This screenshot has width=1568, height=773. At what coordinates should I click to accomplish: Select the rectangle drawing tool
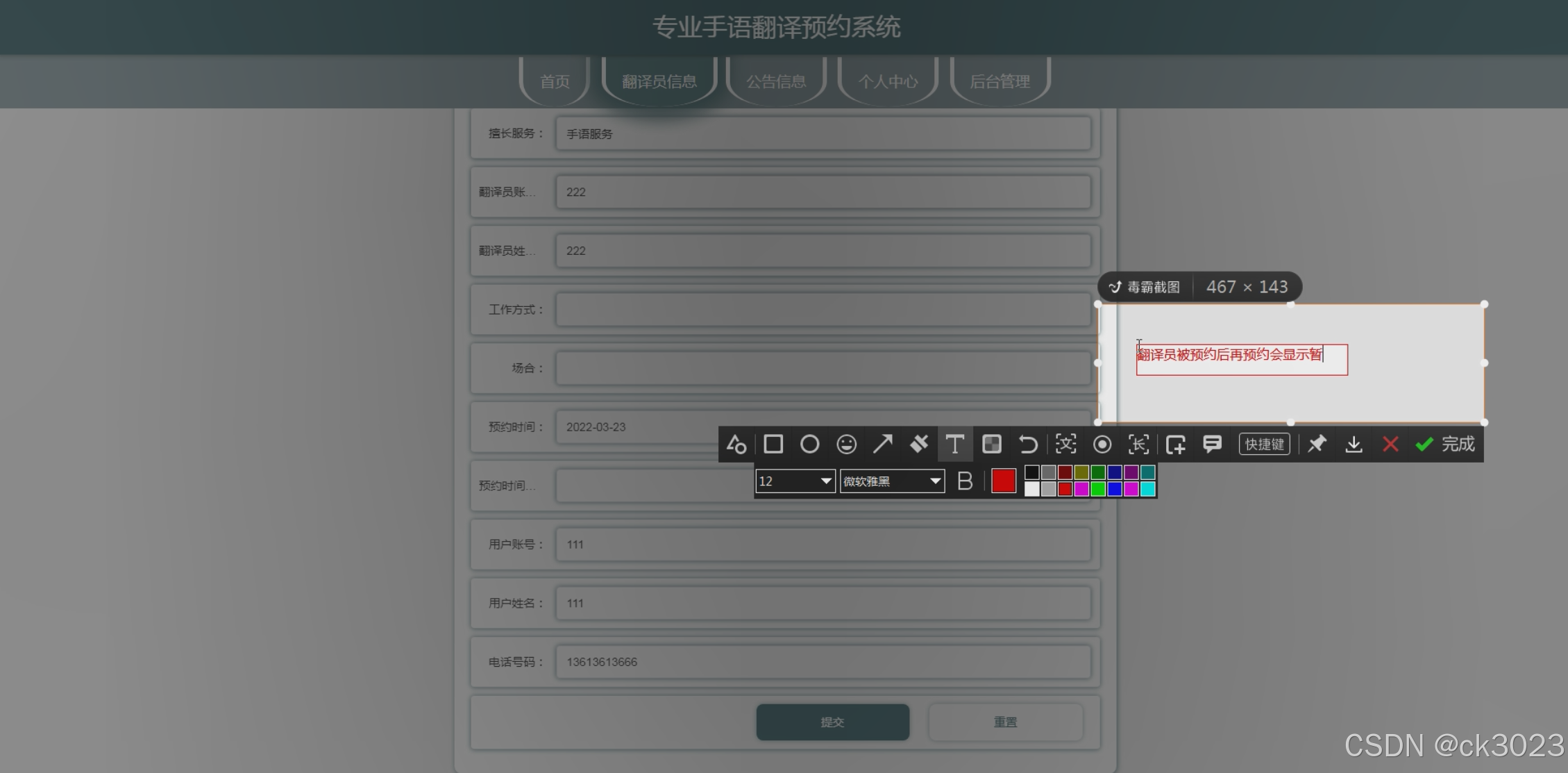tap(773, 444)
